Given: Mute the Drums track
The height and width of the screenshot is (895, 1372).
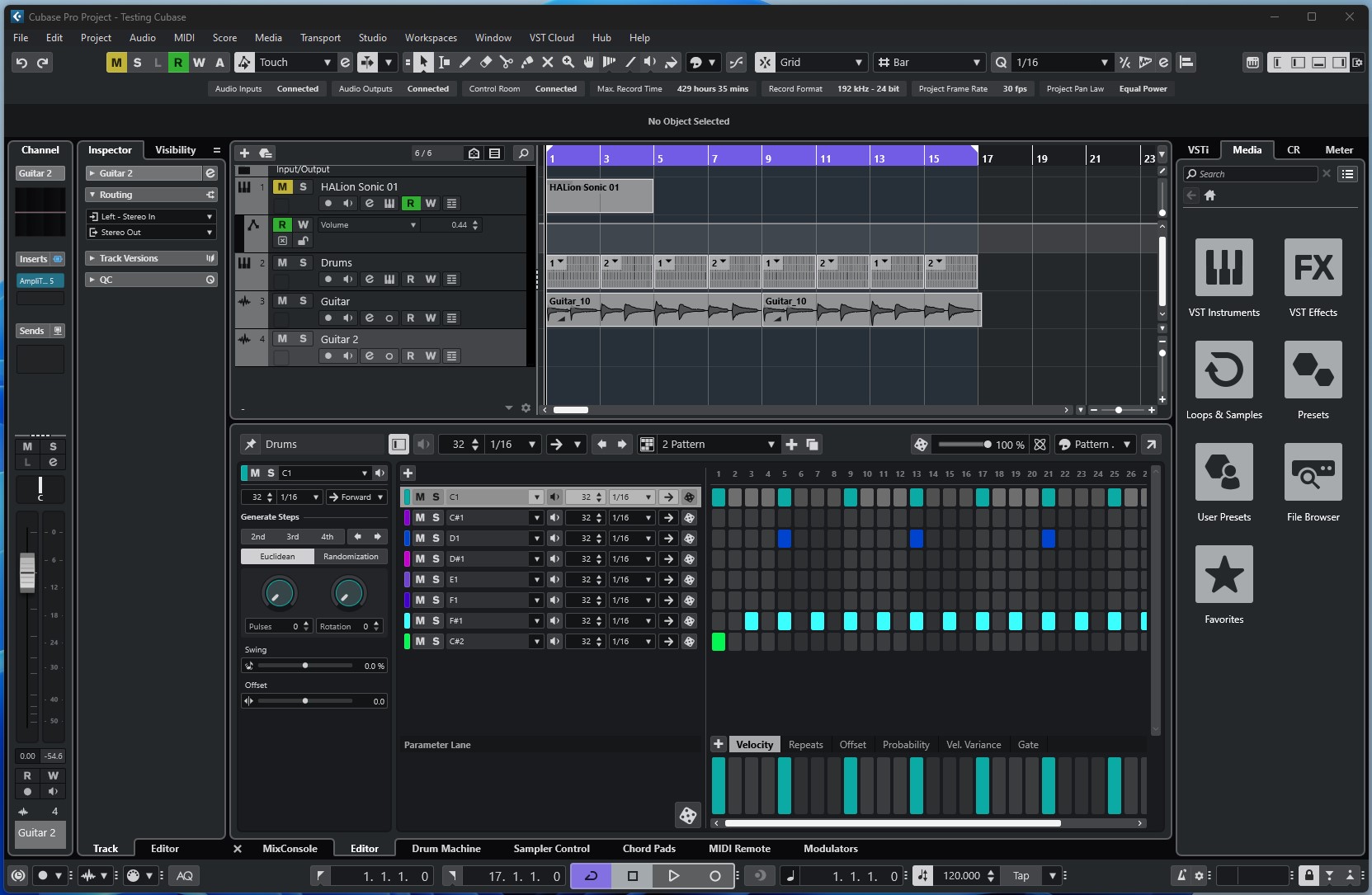Looking at the screenshot, I should [x=282, y=262].
